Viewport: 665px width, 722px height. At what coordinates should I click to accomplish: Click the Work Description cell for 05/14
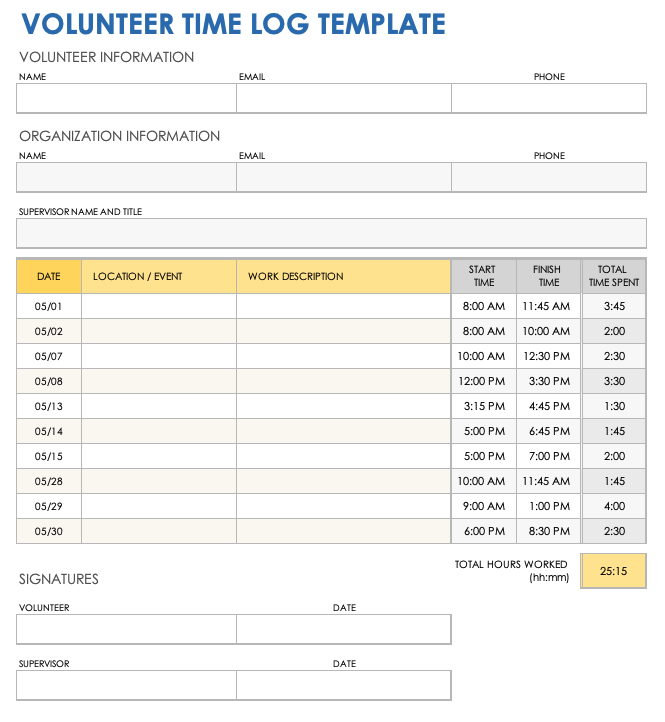click(343, 431)
